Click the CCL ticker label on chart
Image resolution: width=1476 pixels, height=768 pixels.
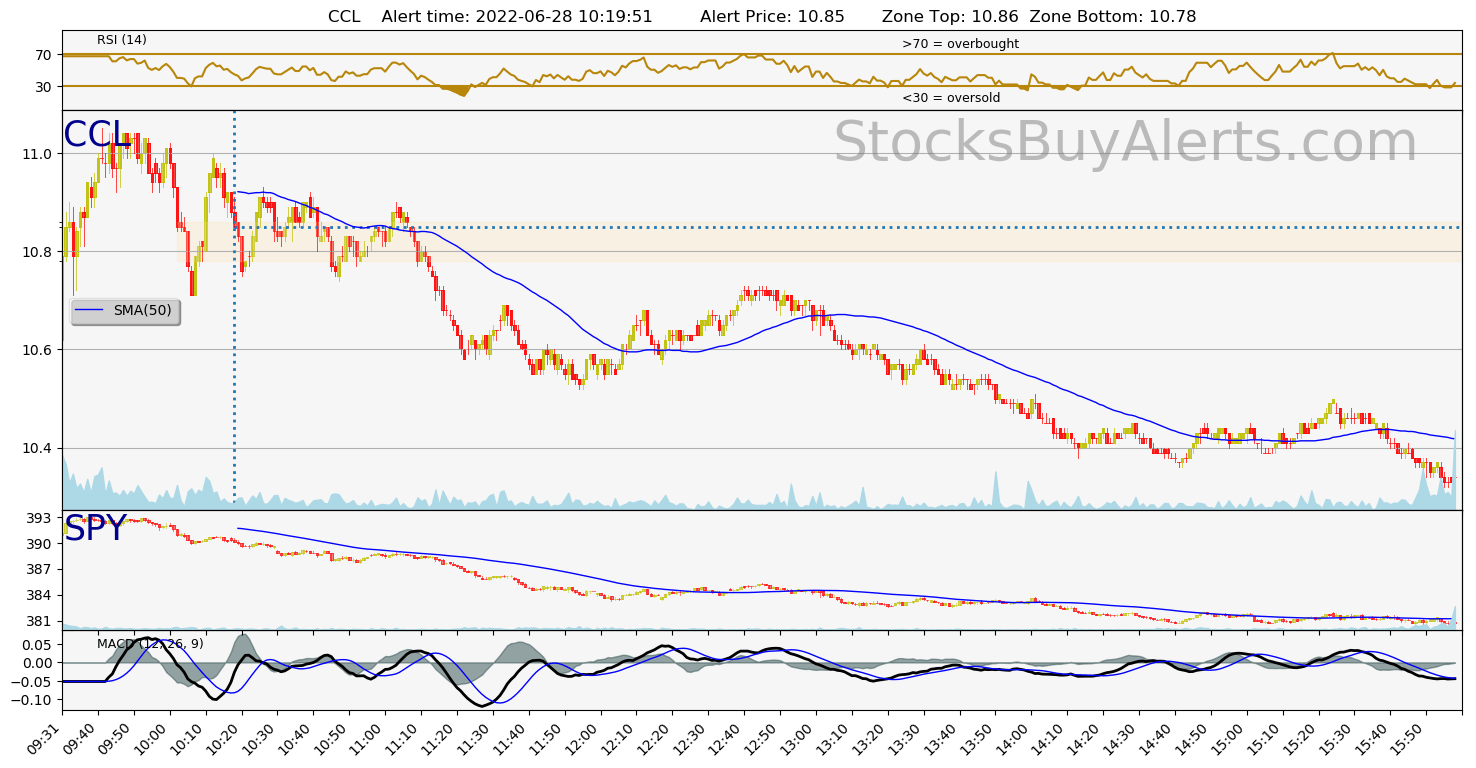96,135
